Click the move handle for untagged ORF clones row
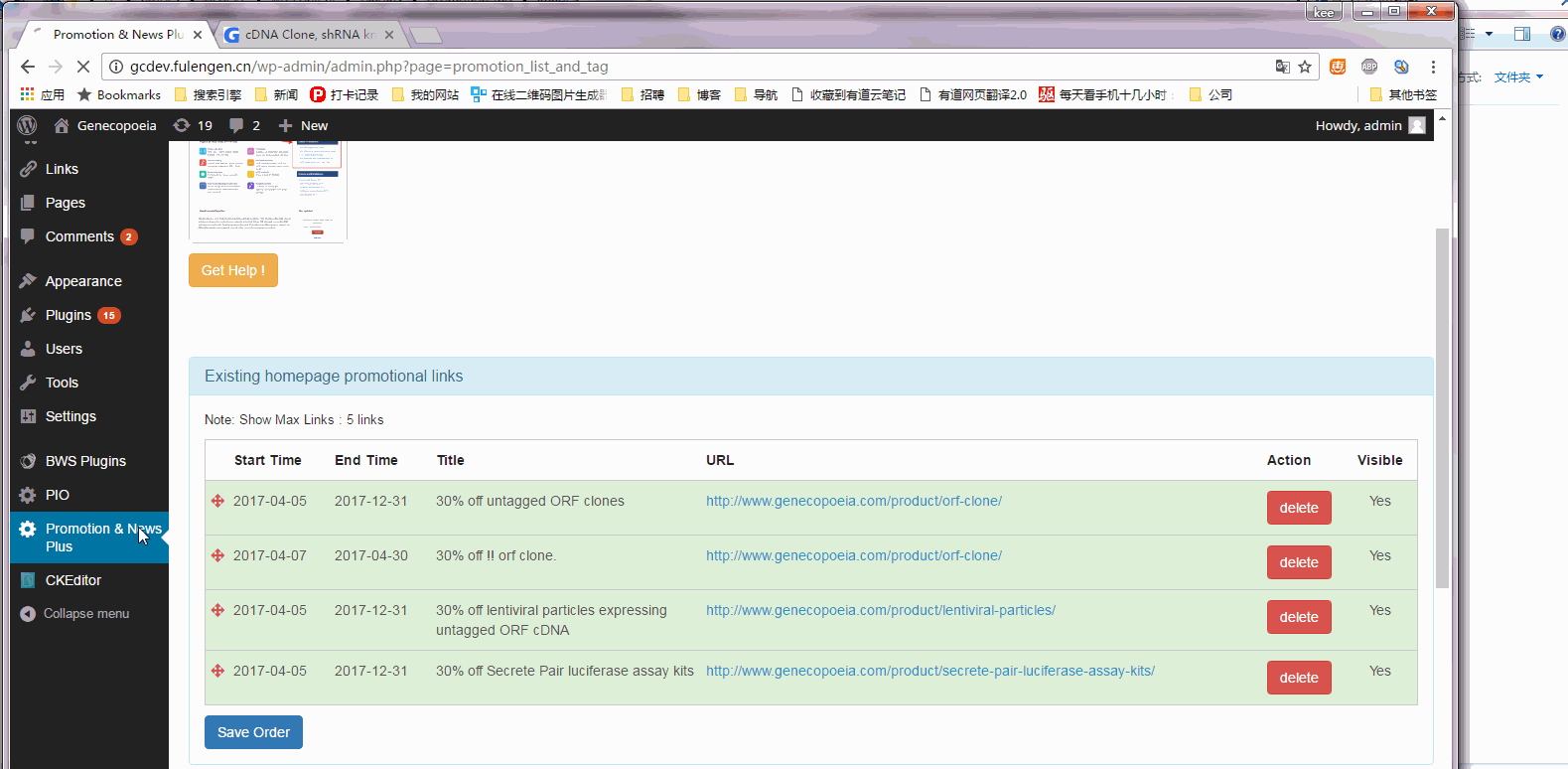This screenshot has width=1568, height=769. (x=217, y=501)
